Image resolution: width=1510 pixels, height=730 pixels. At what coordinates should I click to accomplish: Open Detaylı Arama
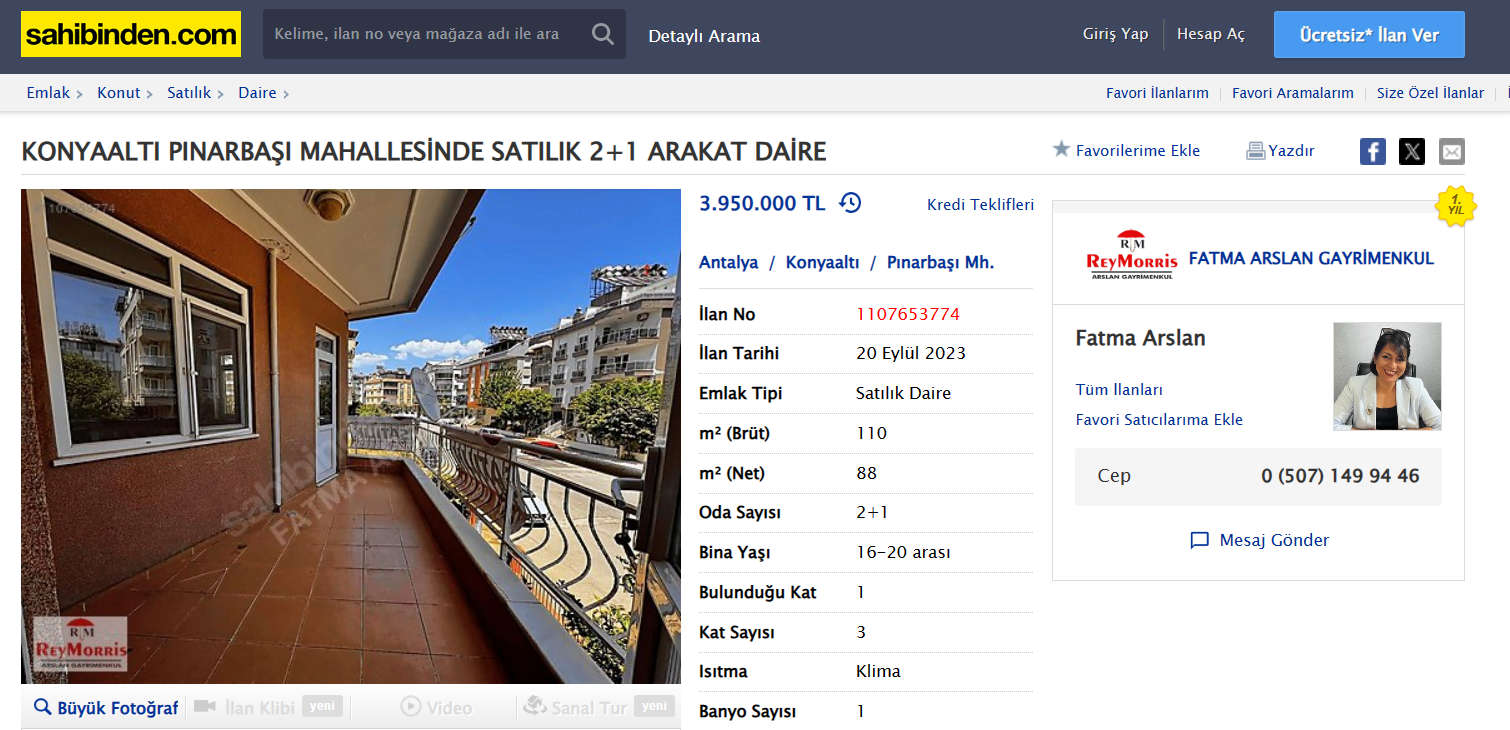pyautogui.click(x=704, y=36)
